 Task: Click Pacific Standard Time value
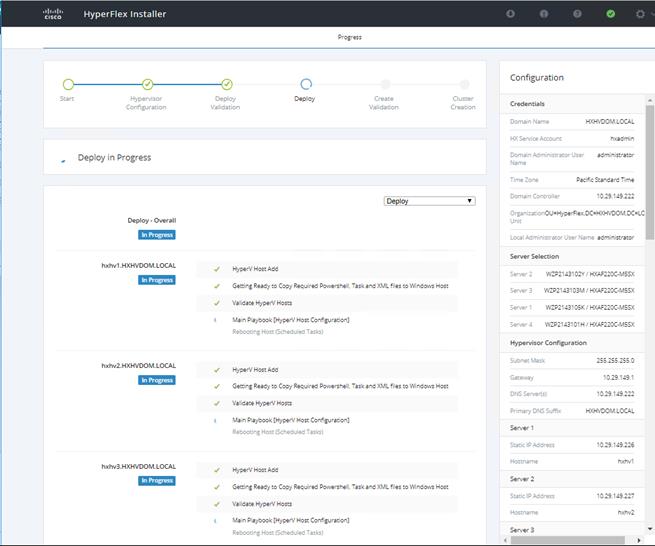[x=605, y=180]
